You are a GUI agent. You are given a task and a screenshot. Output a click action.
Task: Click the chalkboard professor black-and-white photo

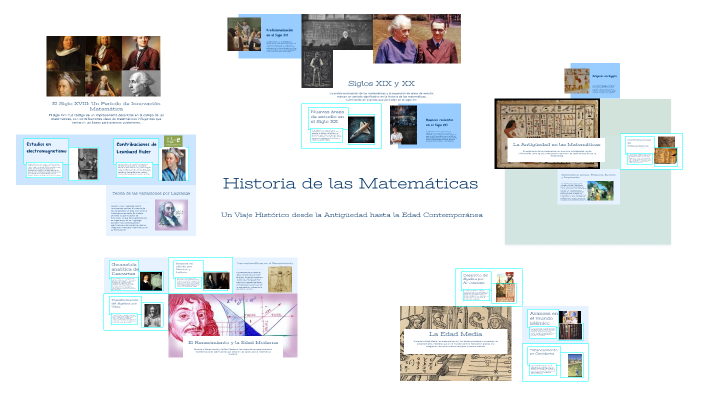pos(337,31)
